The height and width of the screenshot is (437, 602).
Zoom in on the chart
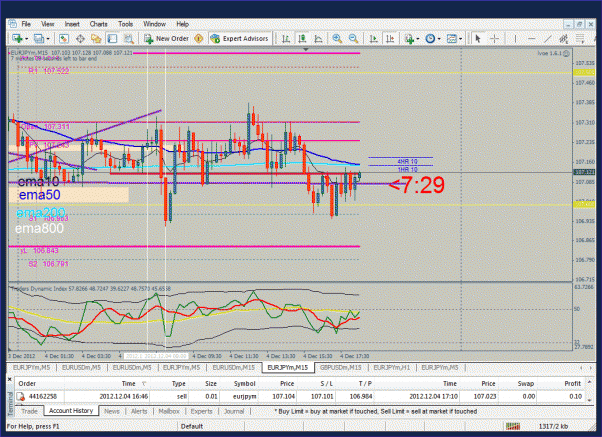pyautogui.click(x=337, y=38)
